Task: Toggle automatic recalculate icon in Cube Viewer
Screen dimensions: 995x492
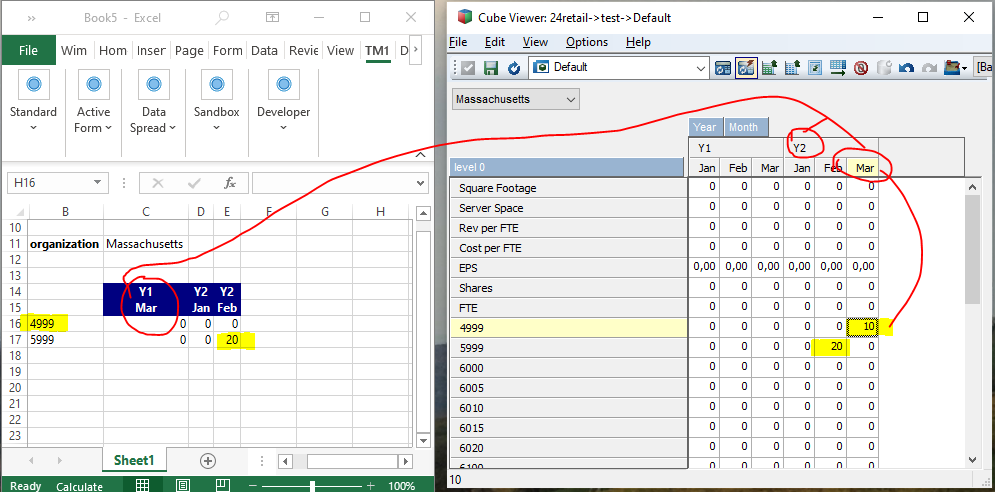Action: coord(746,68)
